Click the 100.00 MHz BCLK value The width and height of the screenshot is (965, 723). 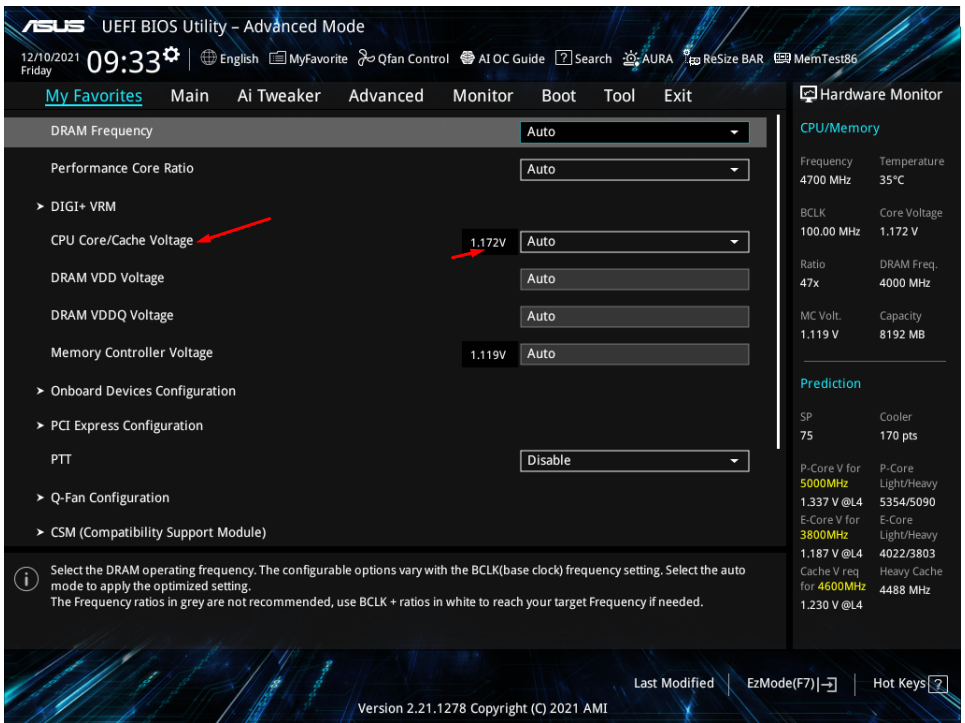tap(830, 232)
